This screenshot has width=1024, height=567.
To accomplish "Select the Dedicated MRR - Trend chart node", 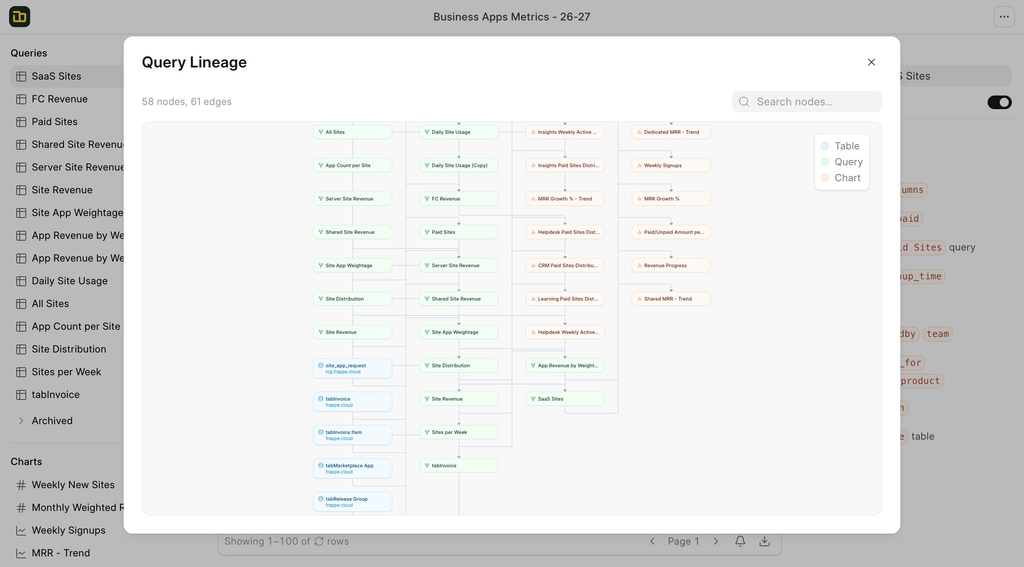I will (671, 132).
